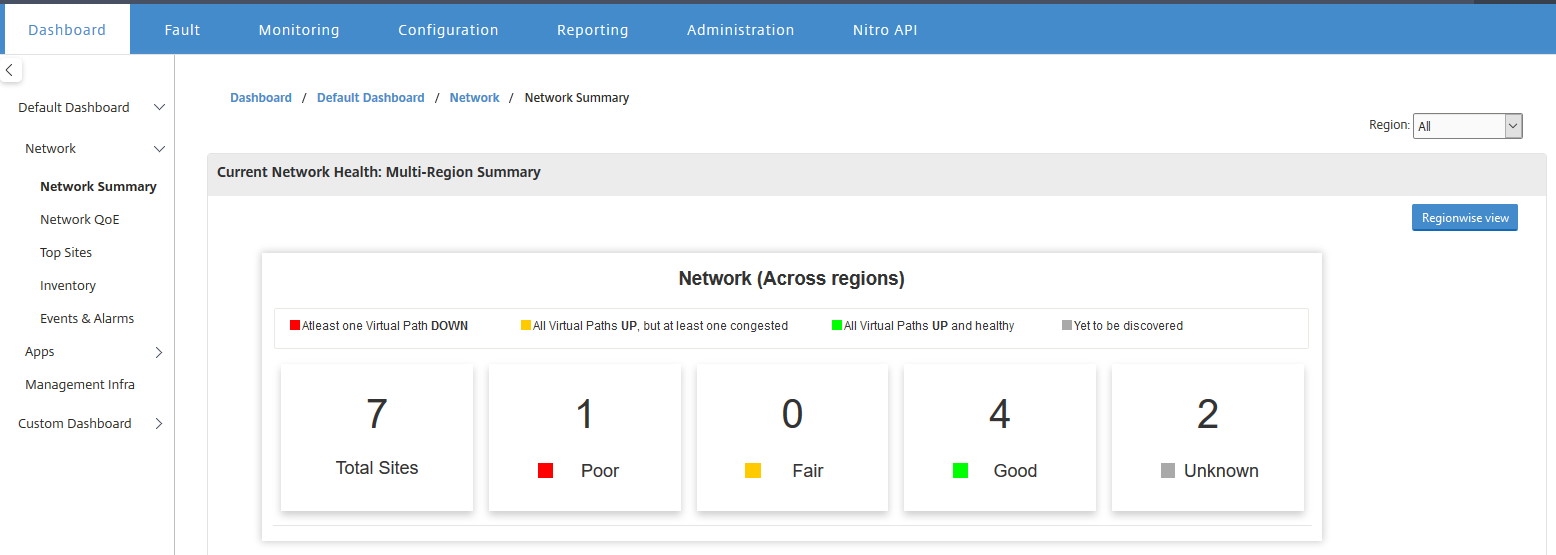
Task: Select the Administration tab
Action: (741, 30)
